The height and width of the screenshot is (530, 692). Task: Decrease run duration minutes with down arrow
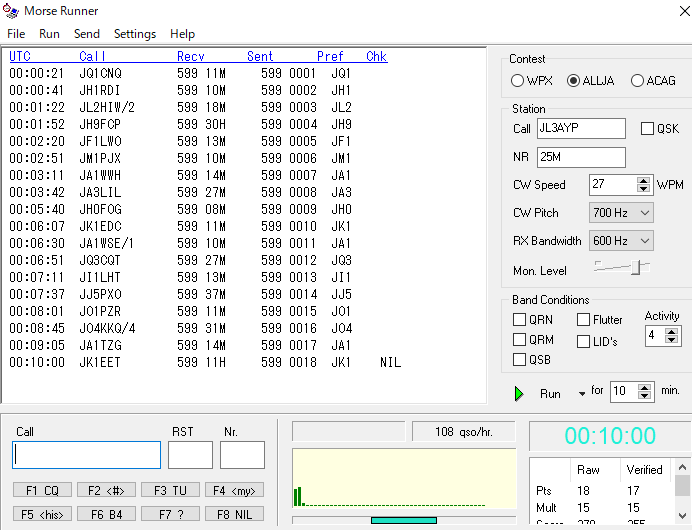pyautogui.click(x=644, y=396)
